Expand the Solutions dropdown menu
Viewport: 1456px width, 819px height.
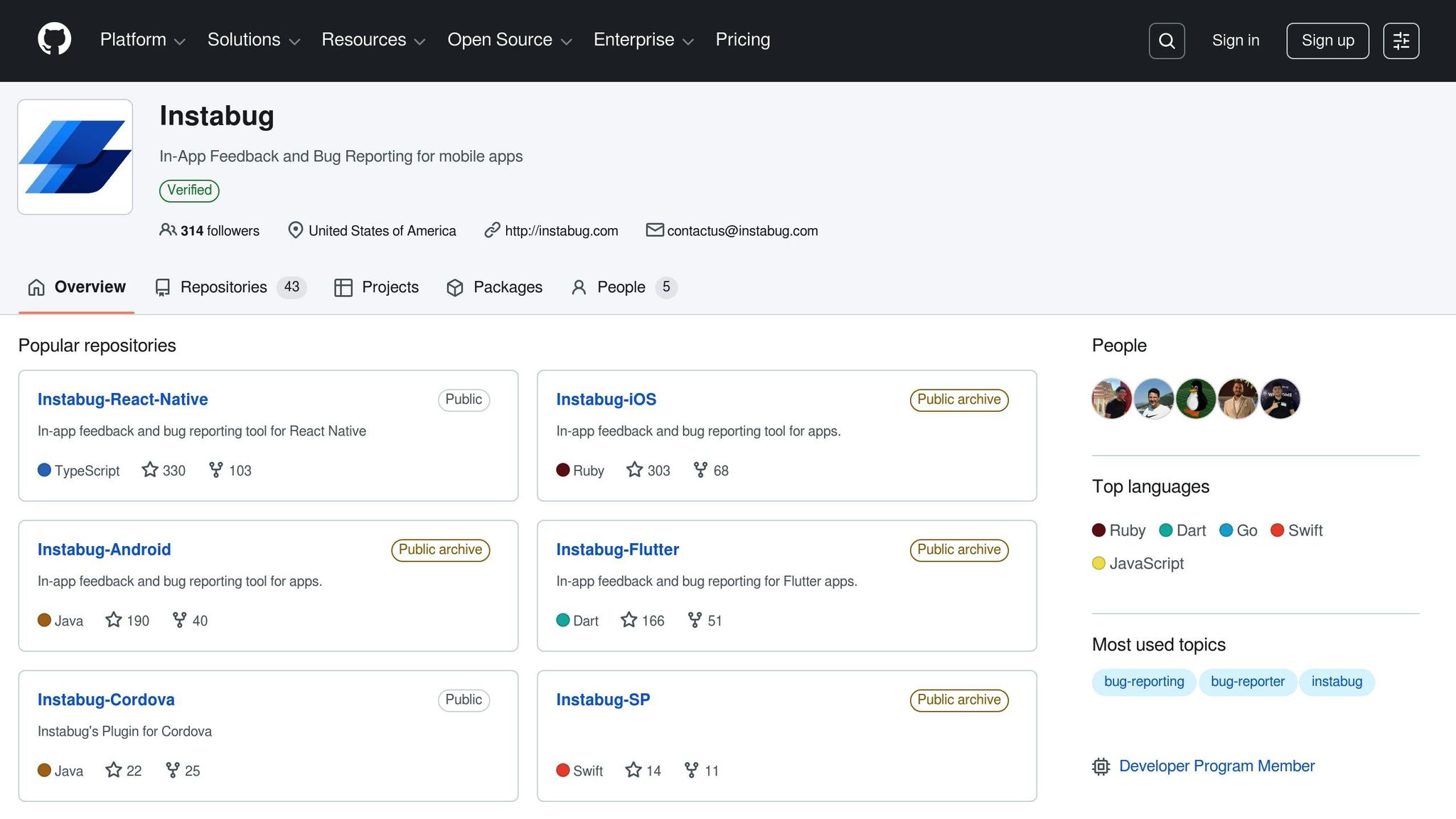click(x=253, y=40)
